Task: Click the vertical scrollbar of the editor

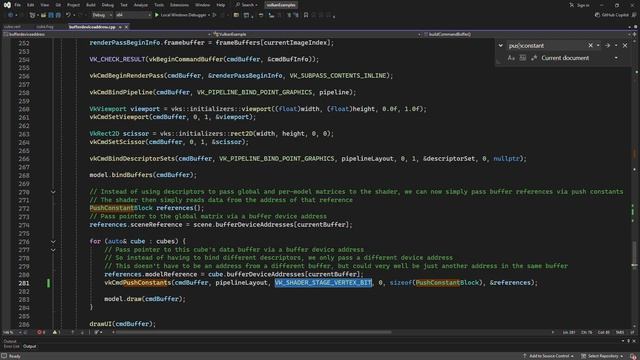Action: tap(634, 253)
